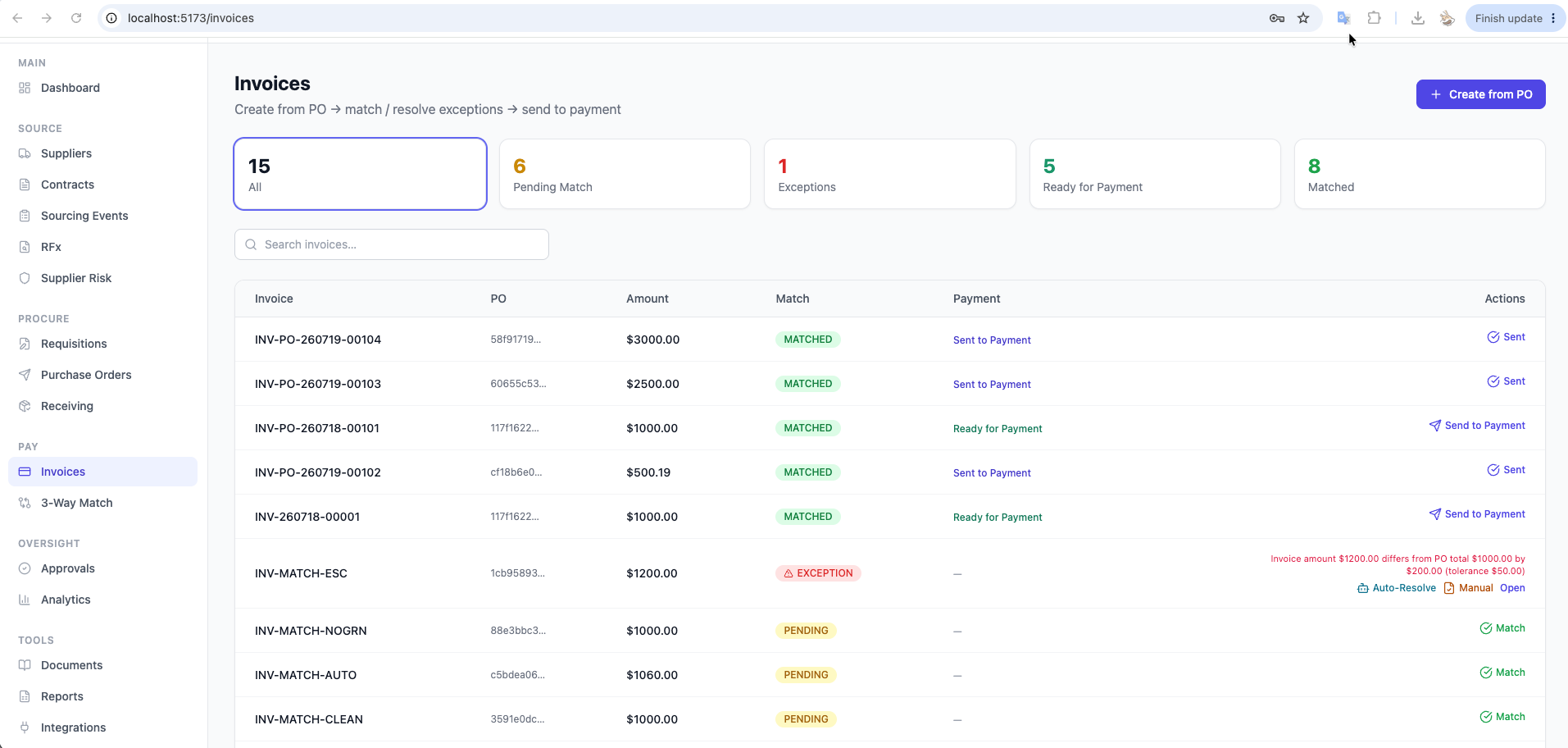The width and height of the screenshot is (1568, 748).
Task: Click Manual resolve for INV-MATCH-ESC
Action: (x=1468, y=588)
